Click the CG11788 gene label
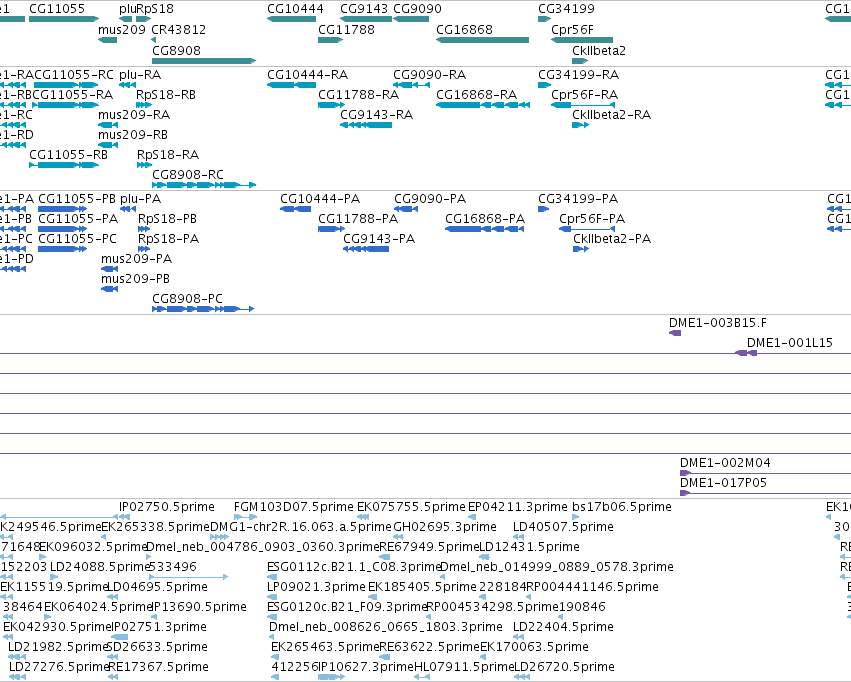 coord(346,30)
